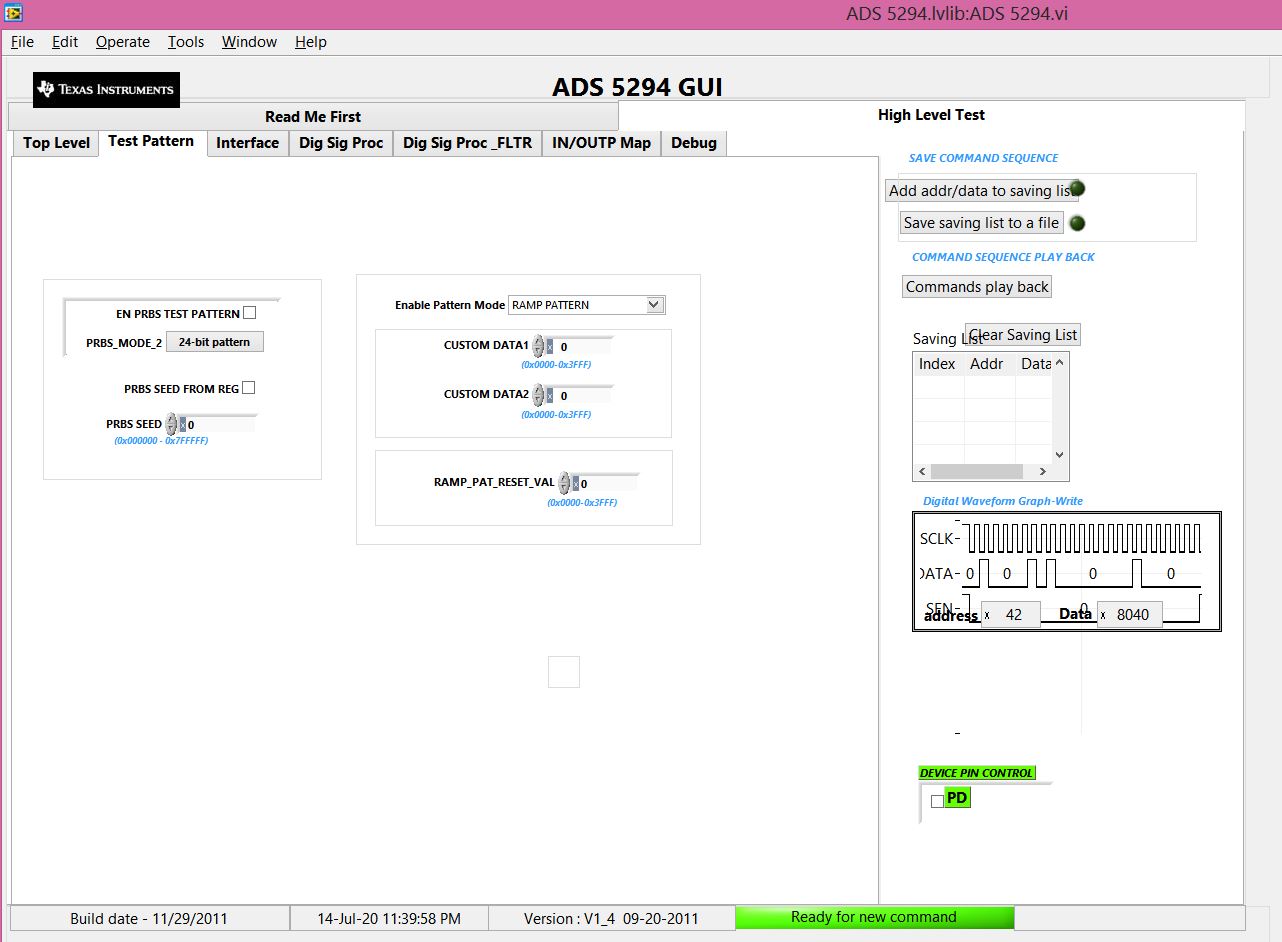Image resolution: width=1282 pixels, height=942 pixels.
Task: Open the File menu
Action: coord(22,42)
